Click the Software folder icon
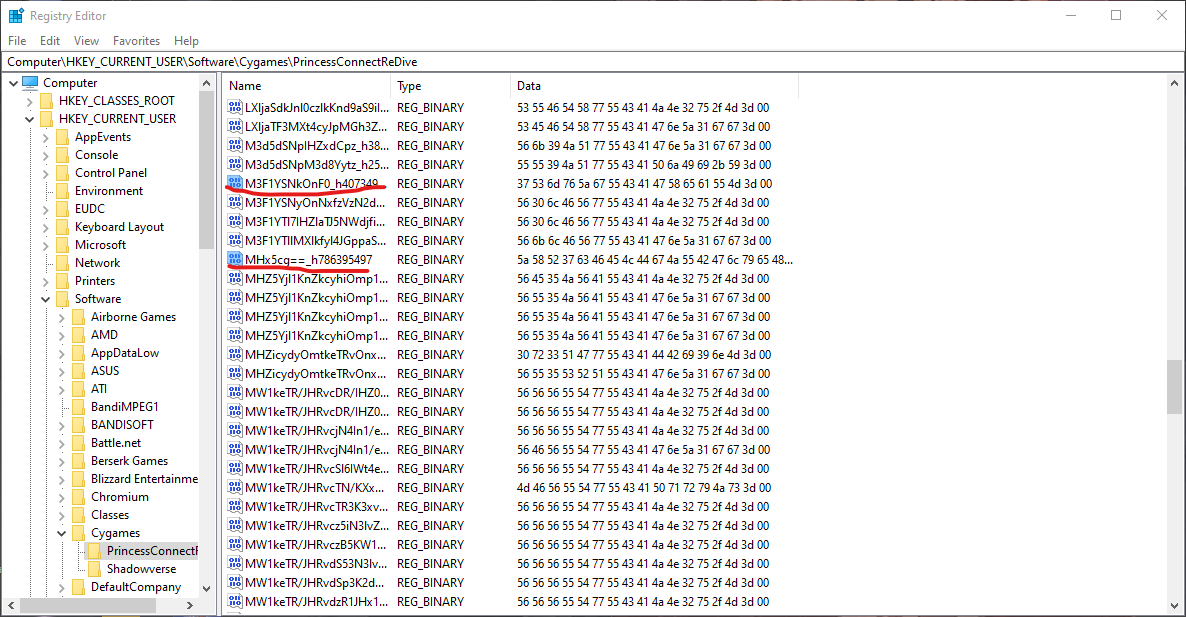 (62, 299)
